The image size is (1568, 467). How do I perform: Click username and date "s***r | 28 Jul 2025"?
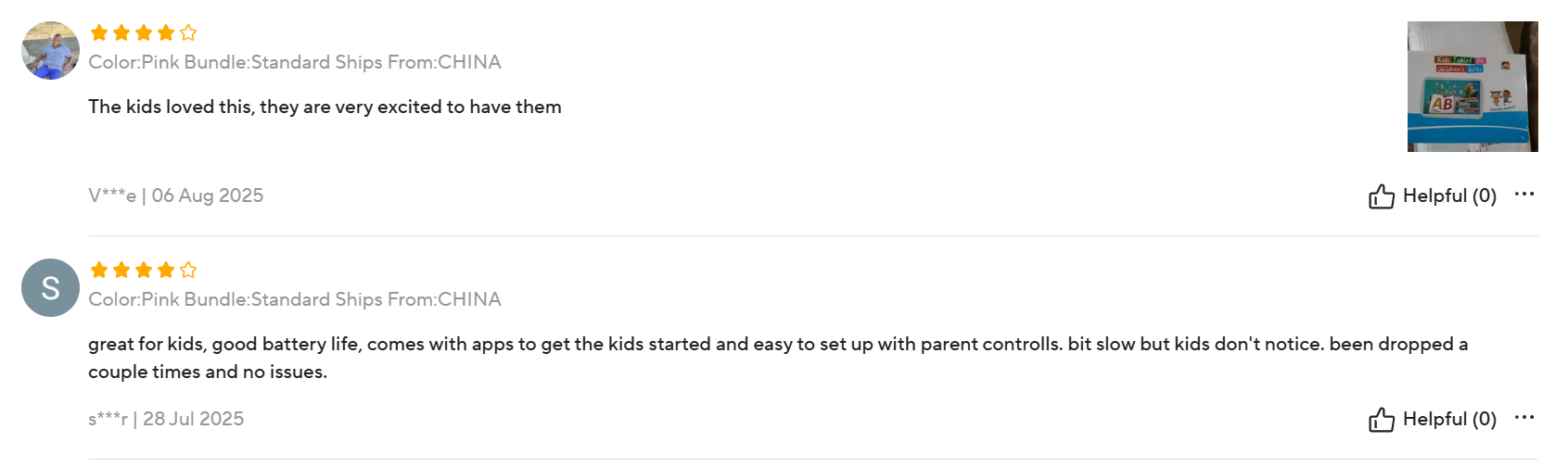pos(166,419)
